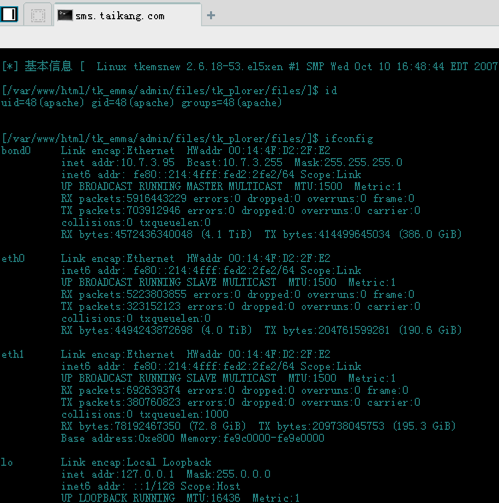Screen dimensions: 499x503
Task: Select the sms.taikang.com tab
Action: click(127, 15)
